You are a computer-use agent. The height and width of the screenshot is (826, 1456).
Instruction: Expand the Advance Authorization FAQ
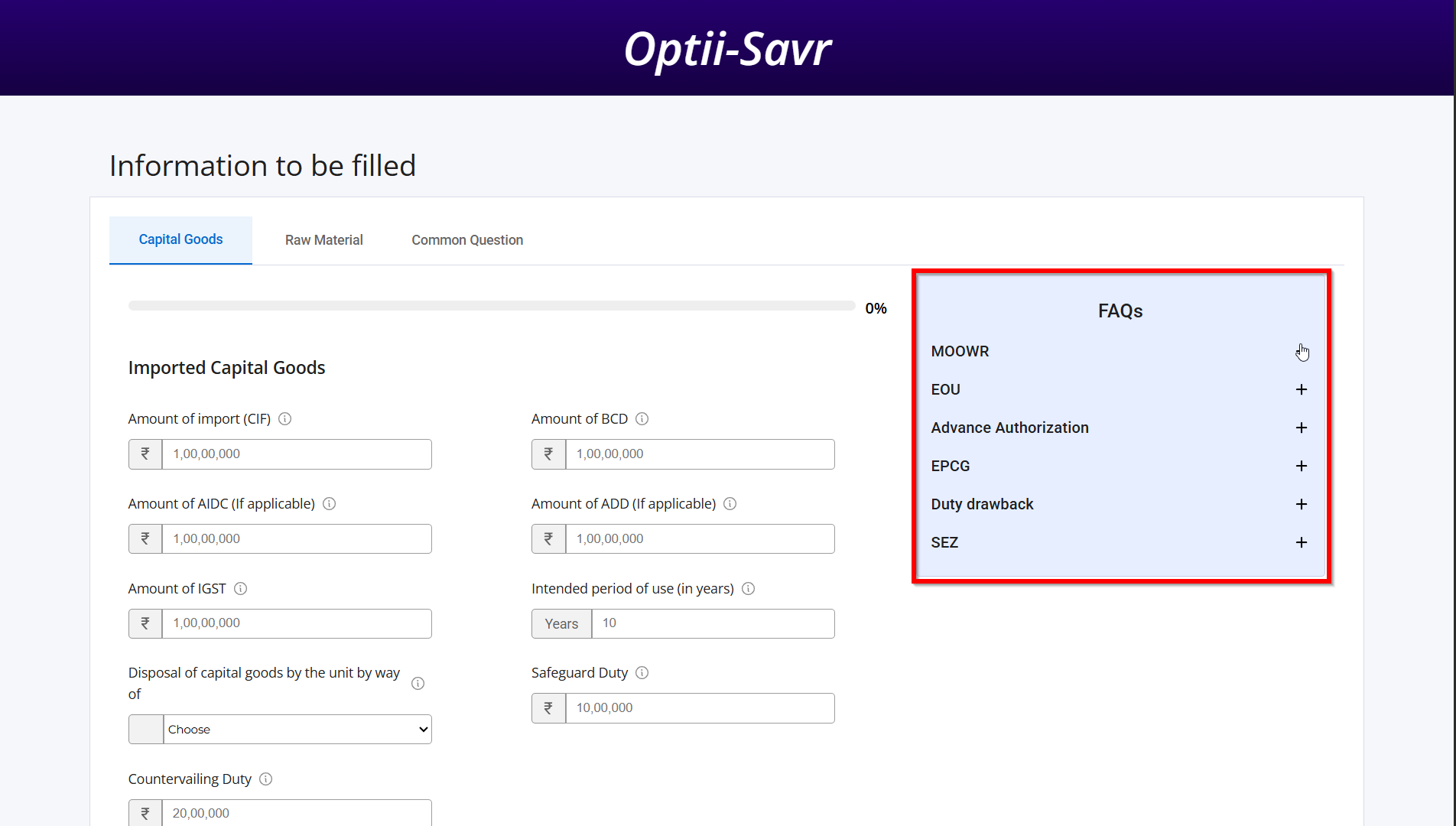1302,428
